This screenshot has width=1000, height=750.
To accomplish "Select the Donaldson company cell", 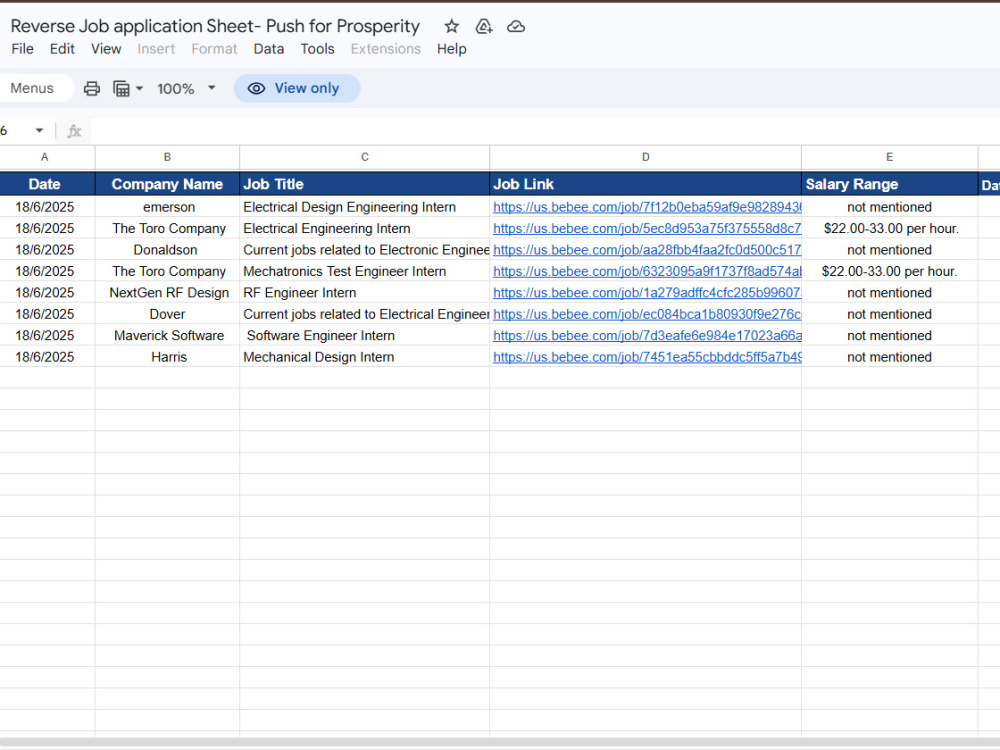I will (167, 250).
